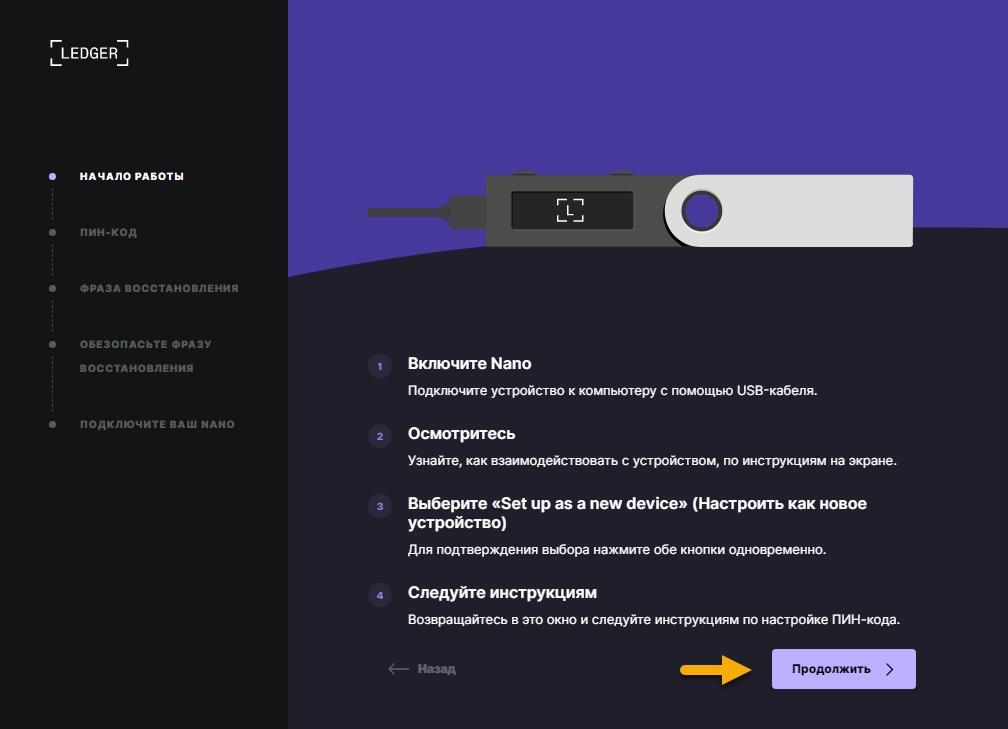This screenshot has width=1008, height=729.
Task: Click the ФРАЗА ВОССТАНОВЛЕНИЯ step bullet dot
Action: tap(53, 288)
